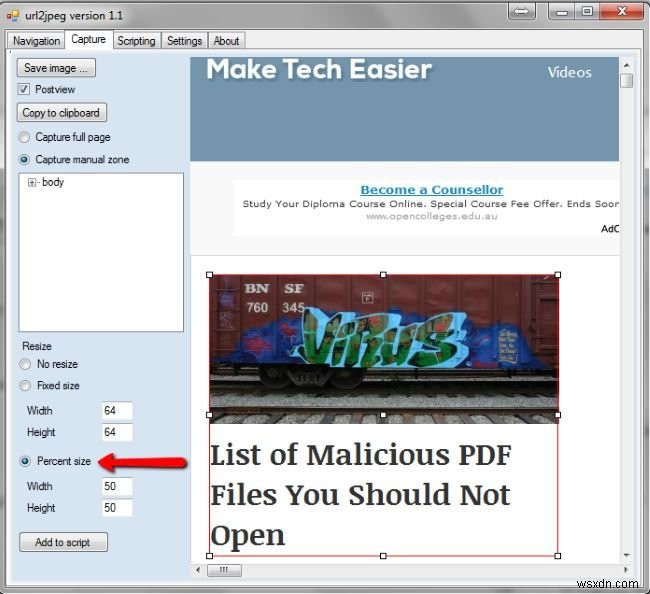Select Capture manual zone option
The width and height of the screenshot is (650, 594).
coord(24,160)
